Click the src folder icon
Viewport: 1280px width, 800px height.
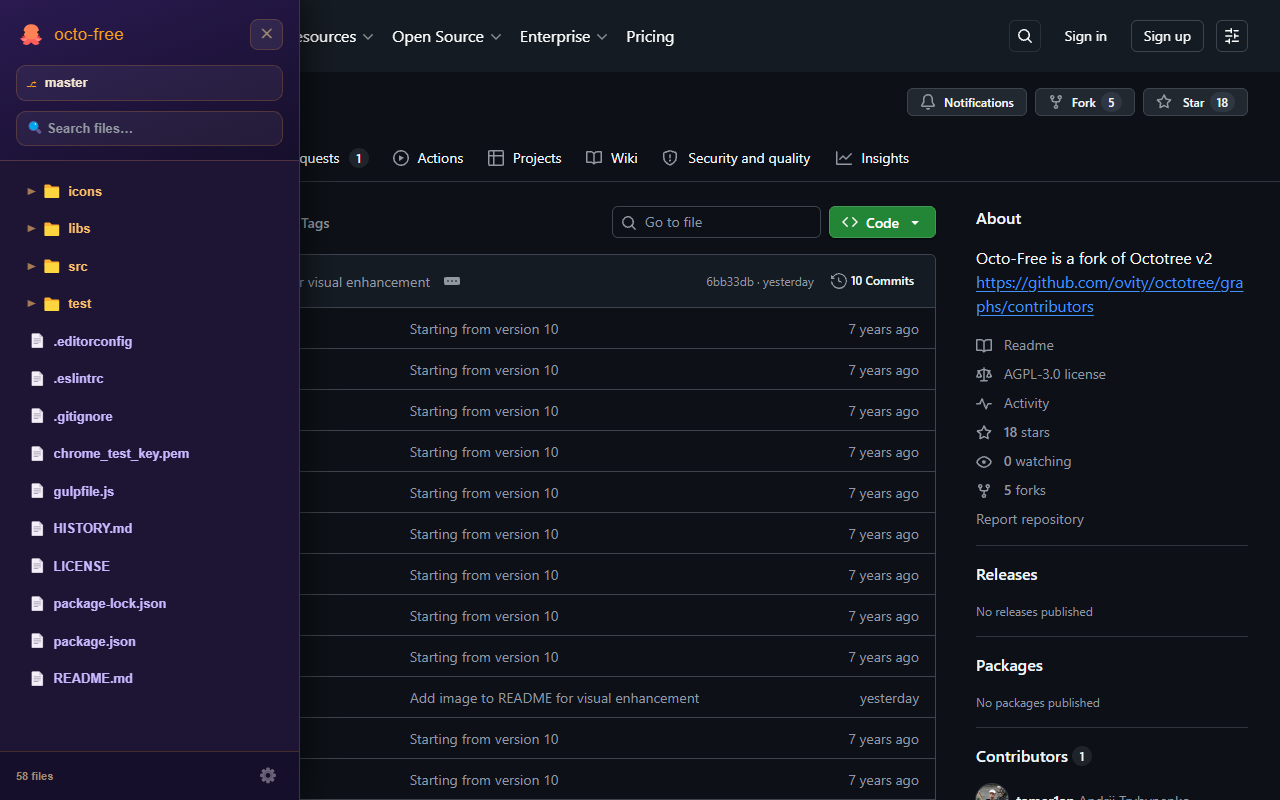[x=52, y=266]
